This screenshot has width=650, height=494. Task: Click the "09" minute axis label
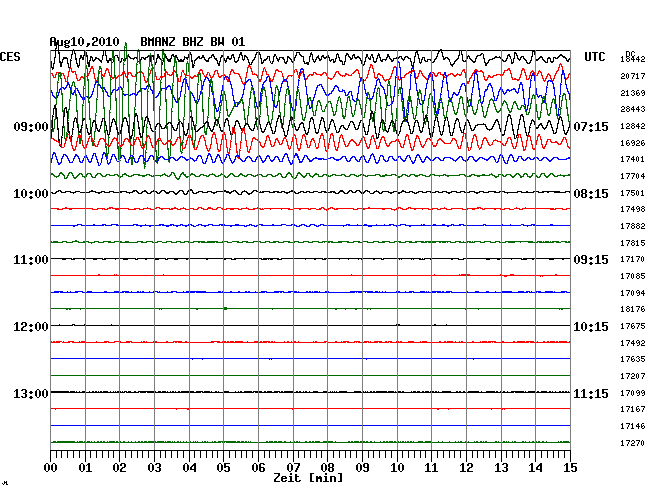362,468
